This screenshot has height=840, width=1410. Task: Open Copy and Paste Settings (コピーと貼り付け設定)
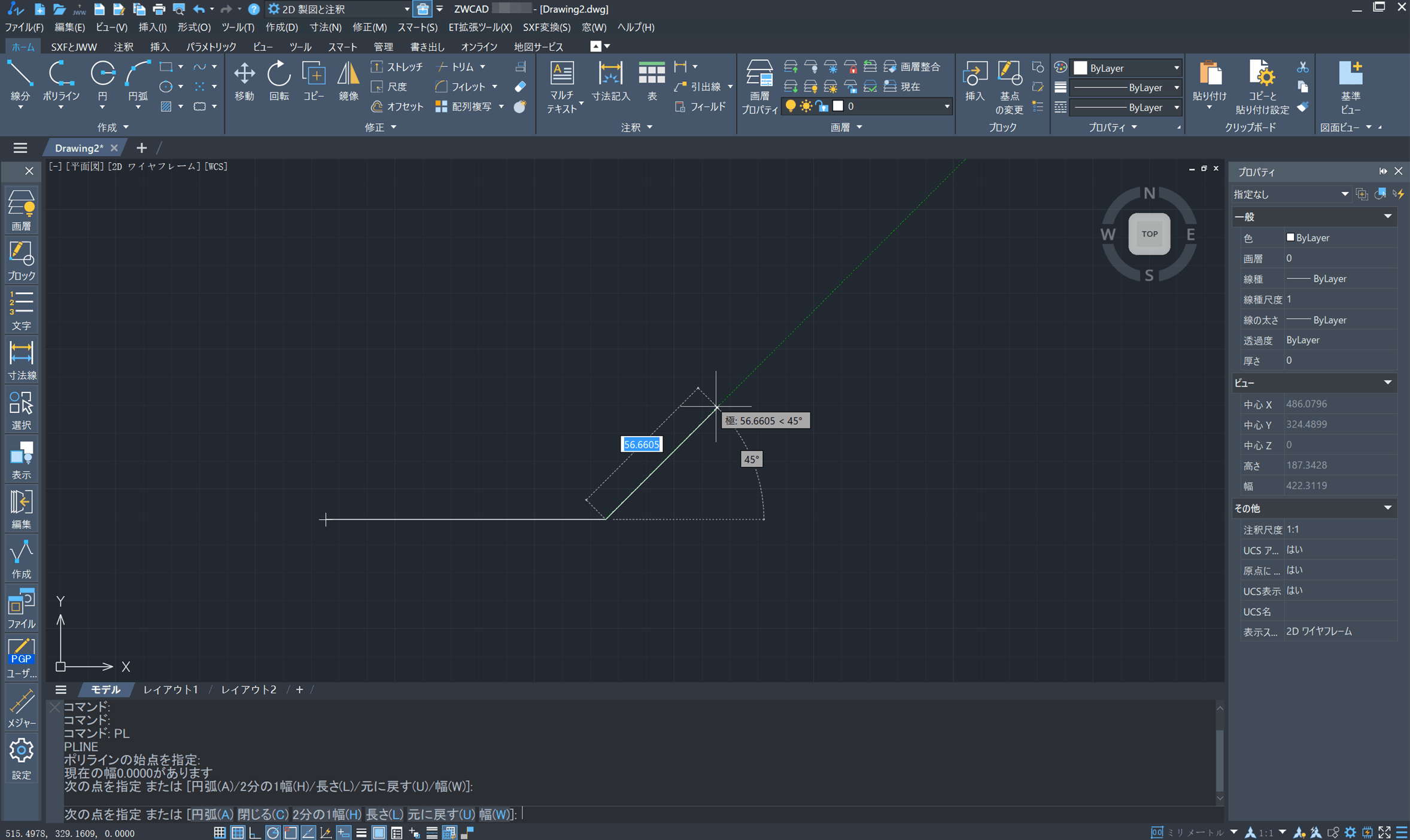coord(1262,87)
